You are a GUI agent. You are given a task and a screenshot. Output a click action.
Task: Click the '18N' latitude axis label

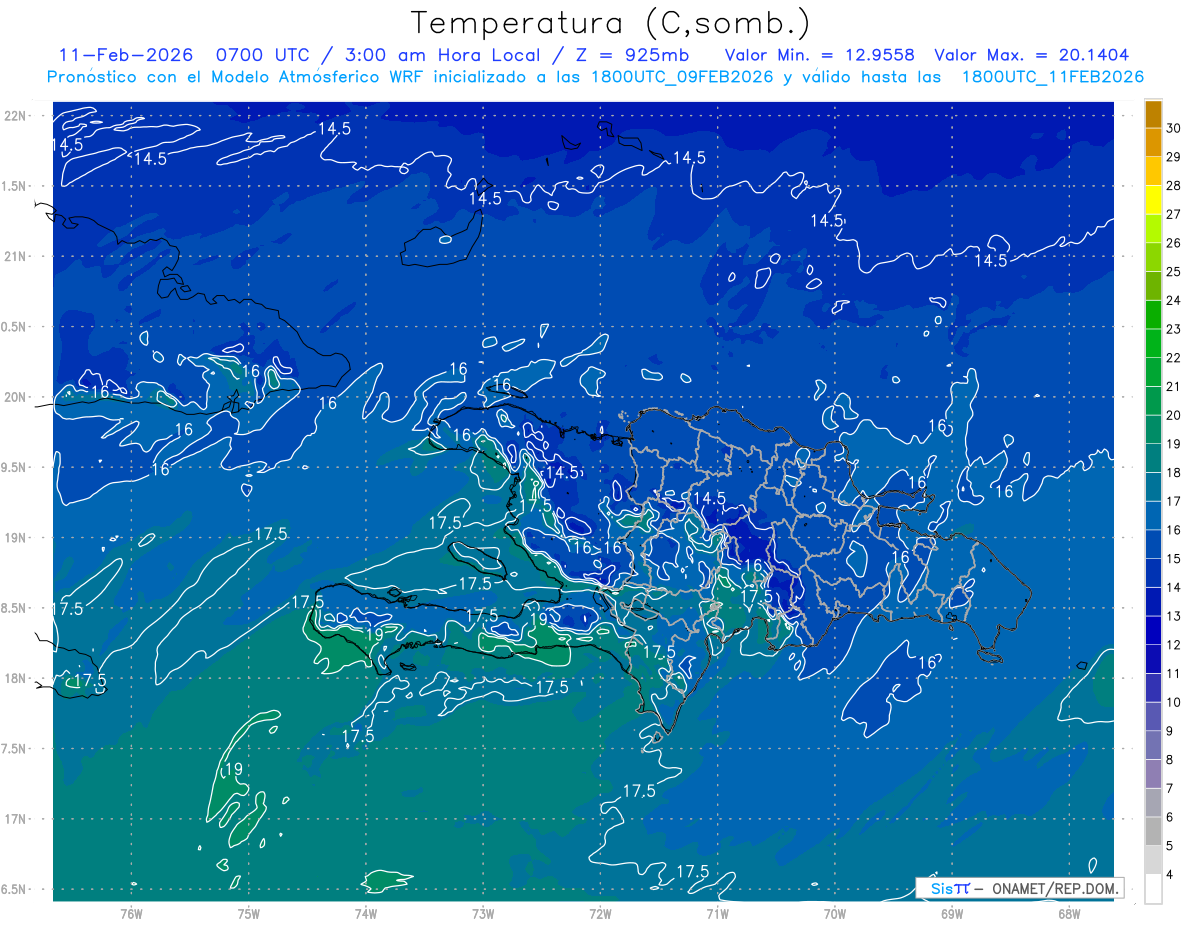click(15, 678)
